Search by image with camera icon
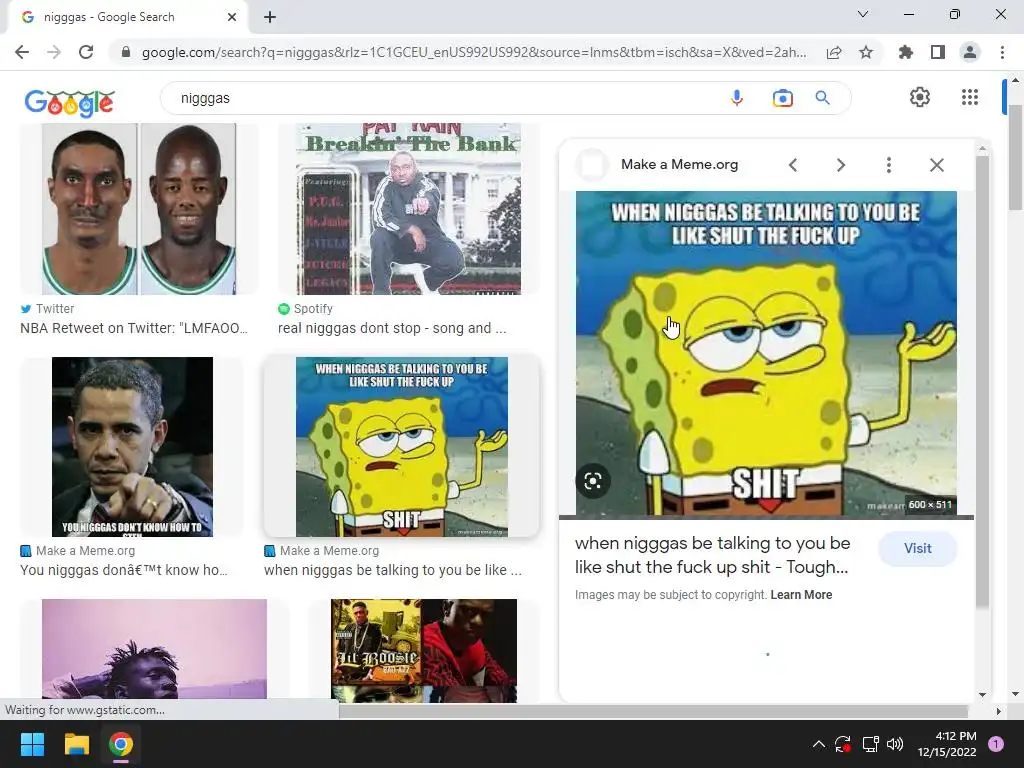1024x768 pixels. pos(782,98)
